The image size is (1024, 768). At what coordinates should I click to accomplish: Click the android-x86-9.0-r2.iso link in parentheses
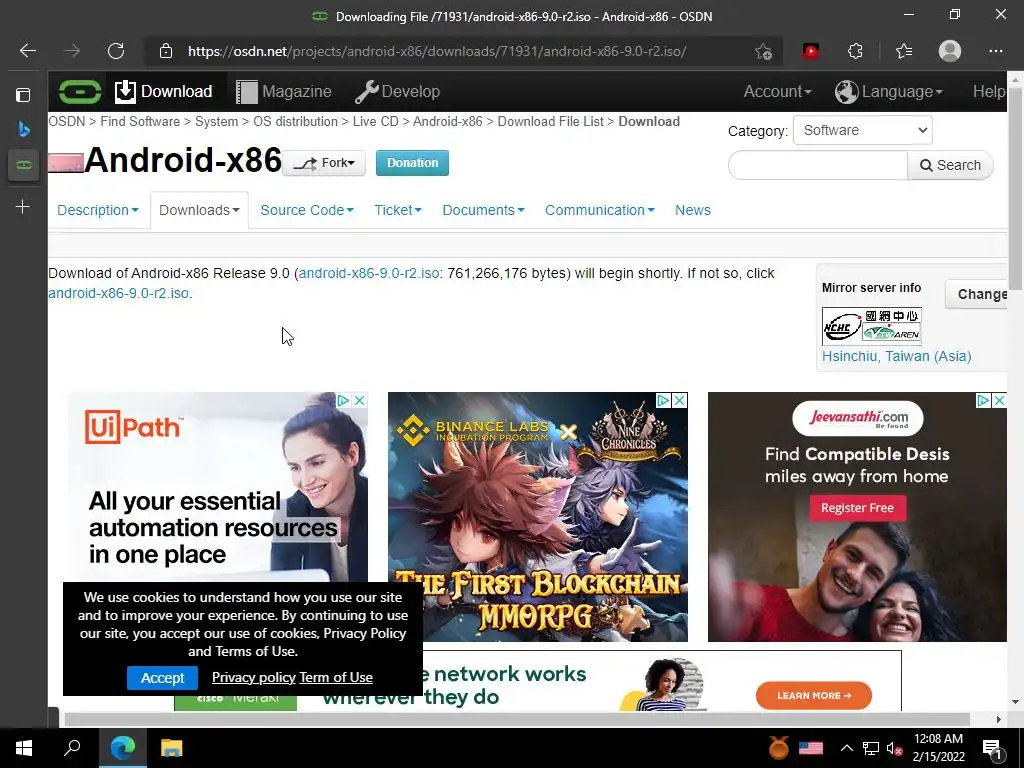(369, 273)
